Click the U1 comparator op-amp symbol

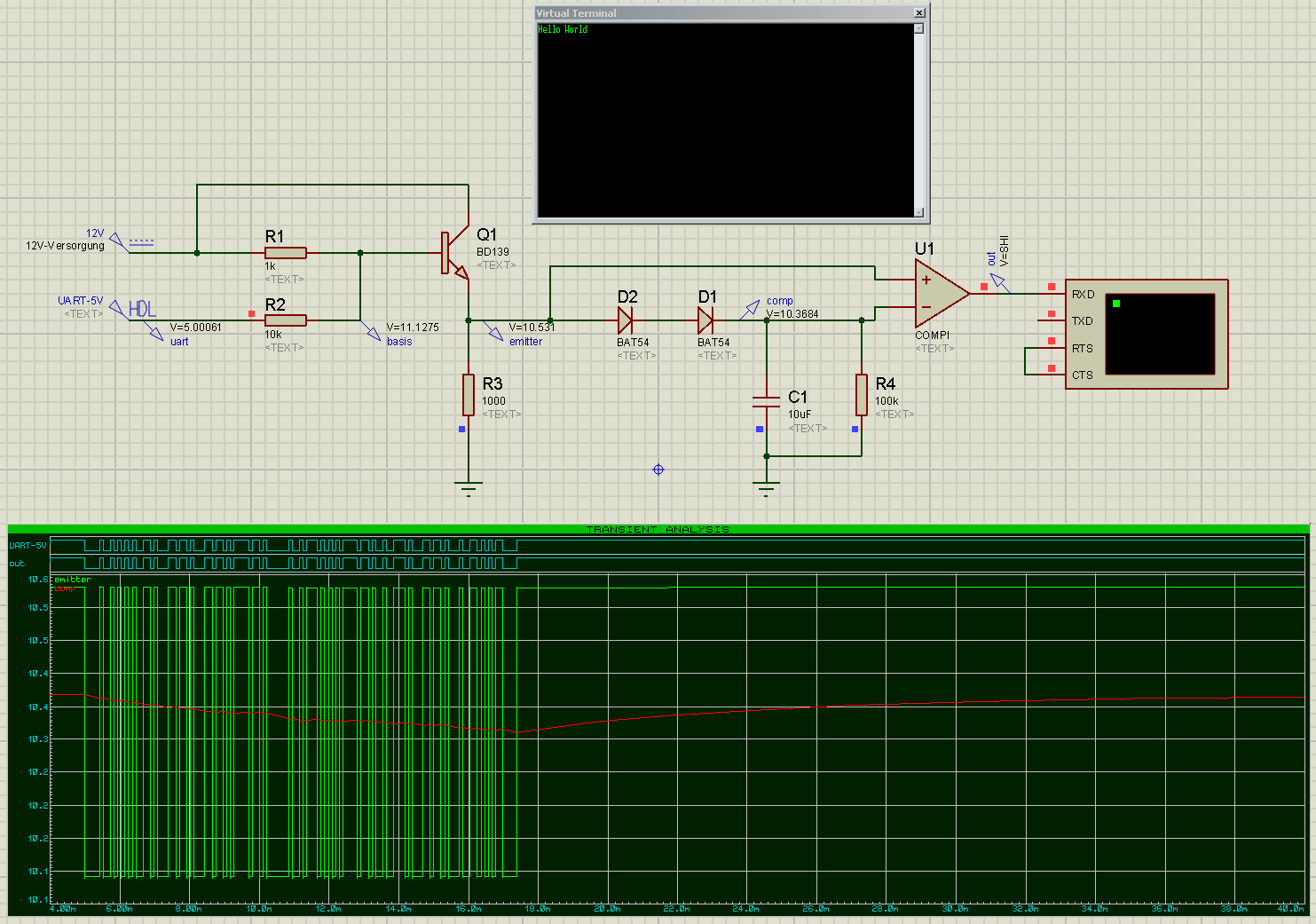tap(938, 293)
